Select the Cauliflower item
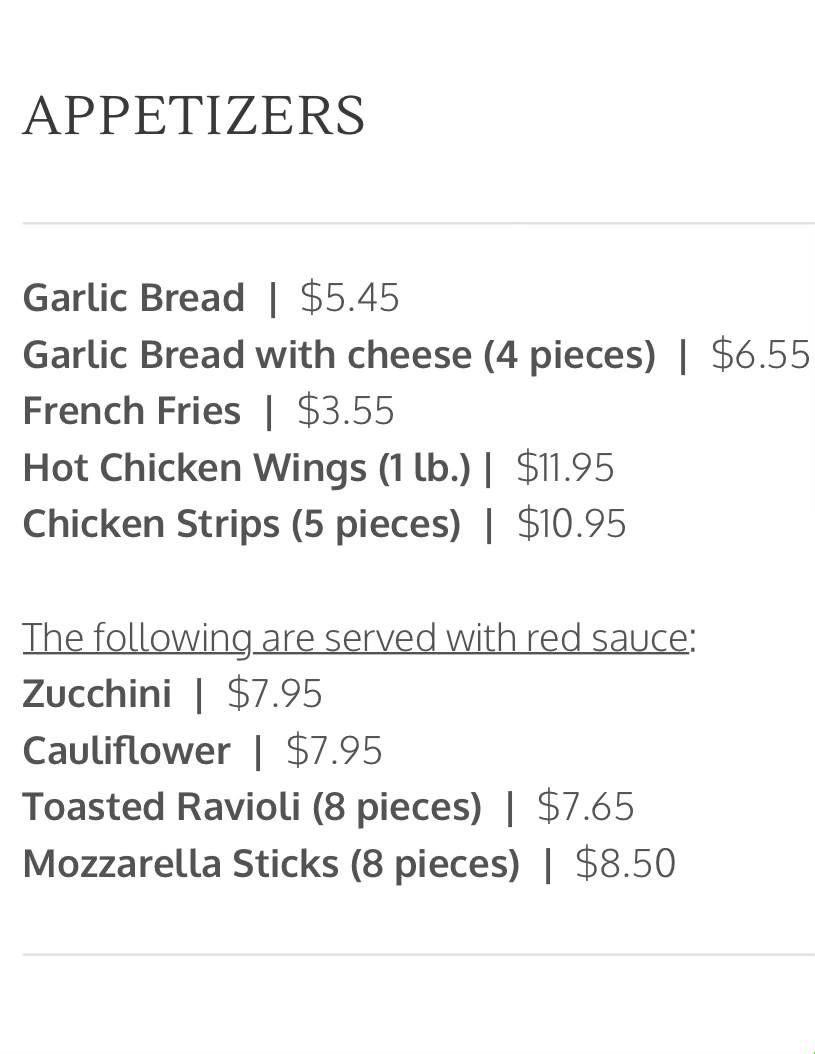The height and width of the screenshot is (1054, 815). [x=126, y=750]
